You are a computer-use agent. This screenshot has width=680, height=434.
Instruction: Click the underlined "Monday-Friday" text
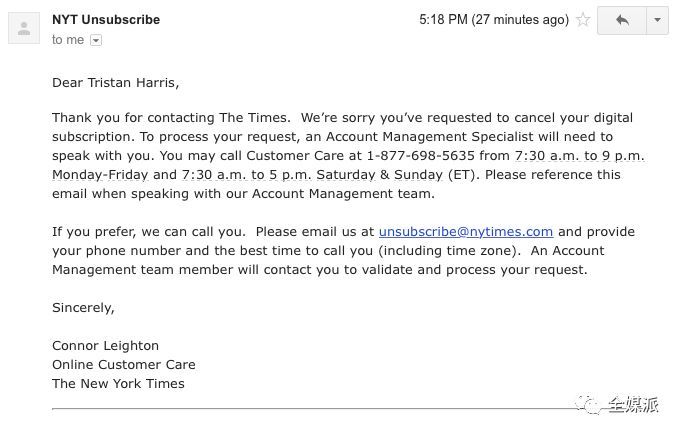[x=100, y=175]
